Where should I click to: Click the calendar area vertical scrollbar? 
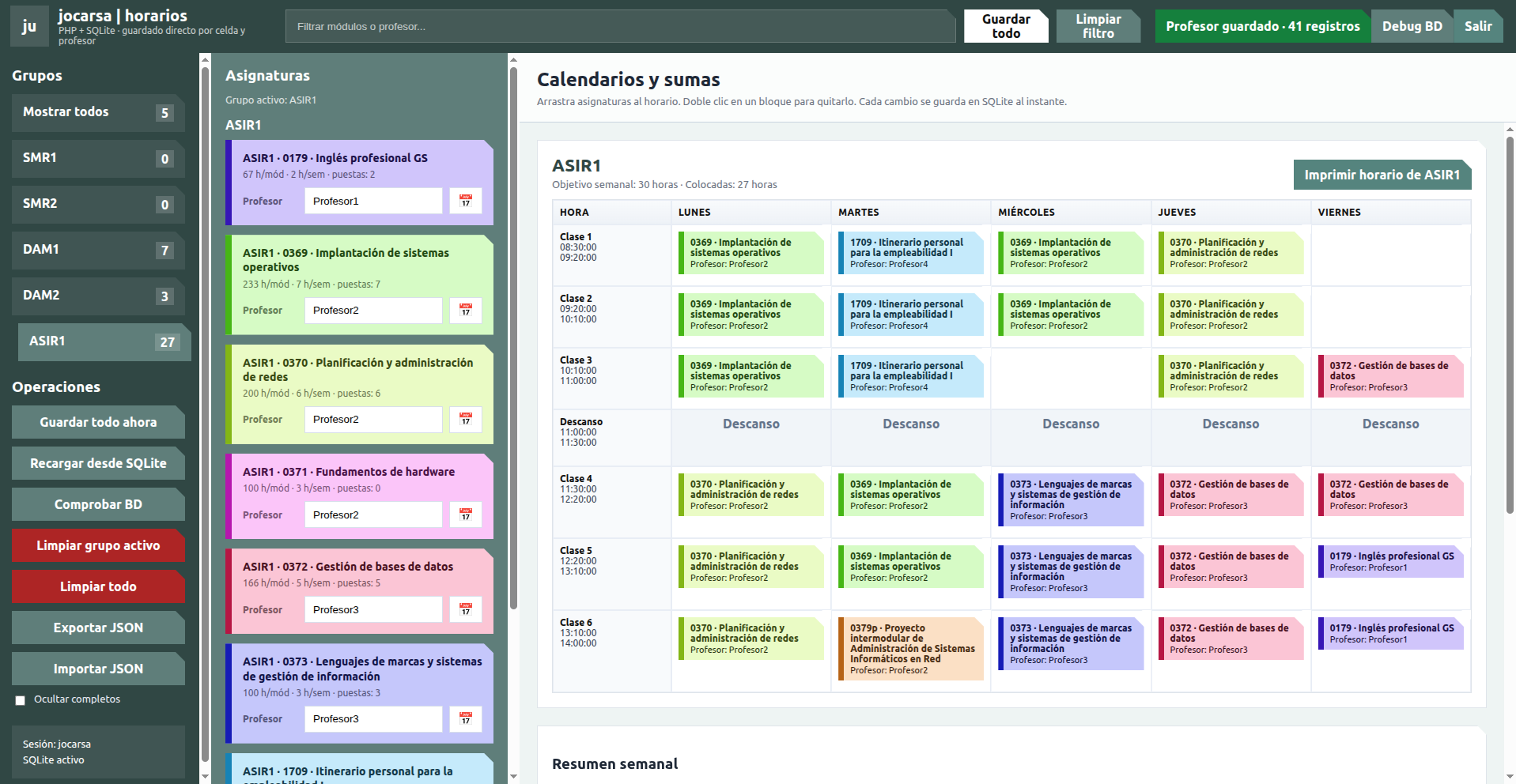(x=1510, y=324)
